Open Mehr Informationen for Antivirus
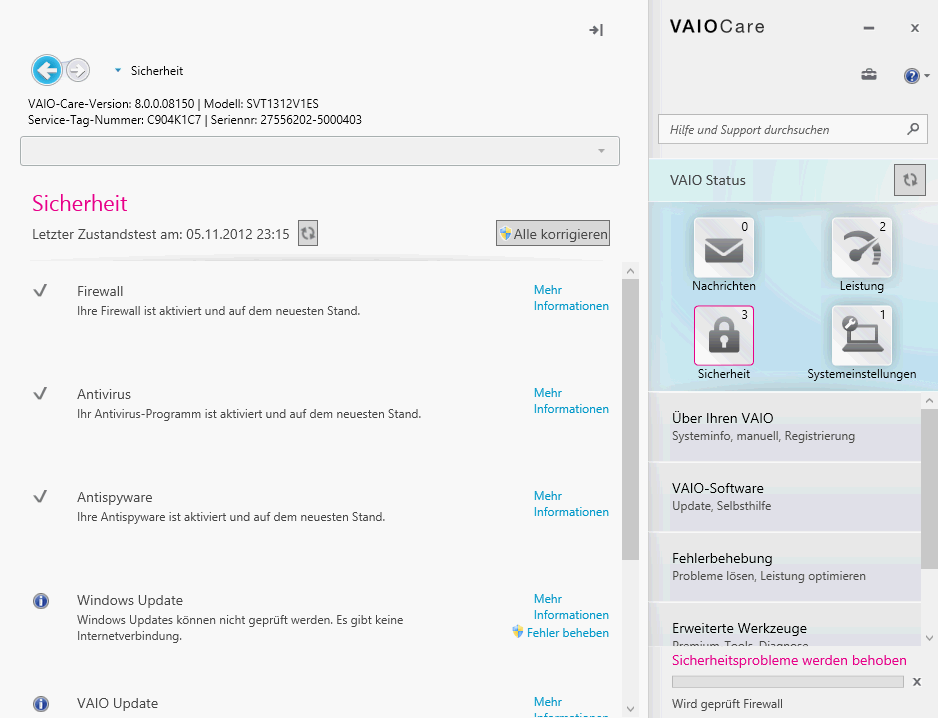Viewport: 938px width, 718px height. 571,401
